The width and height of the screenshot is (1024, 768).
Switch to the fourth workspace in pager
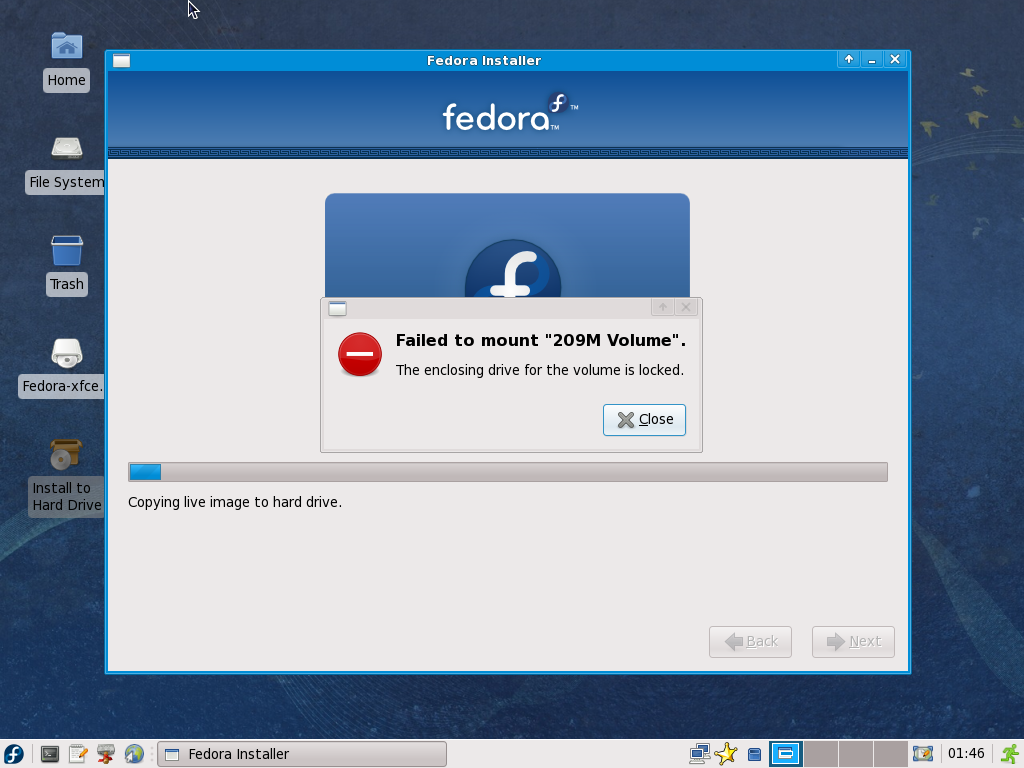[890, 754]
